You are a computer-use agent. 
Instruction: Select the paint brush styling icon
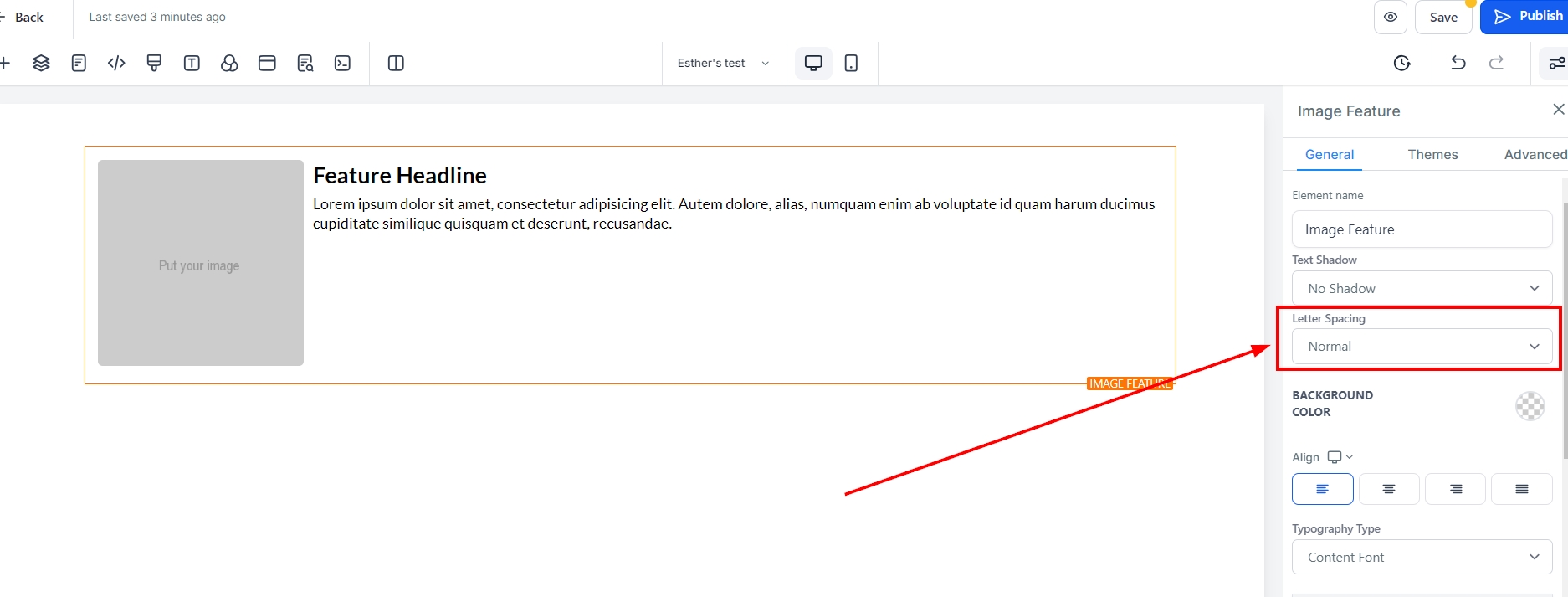pos(154,63)
